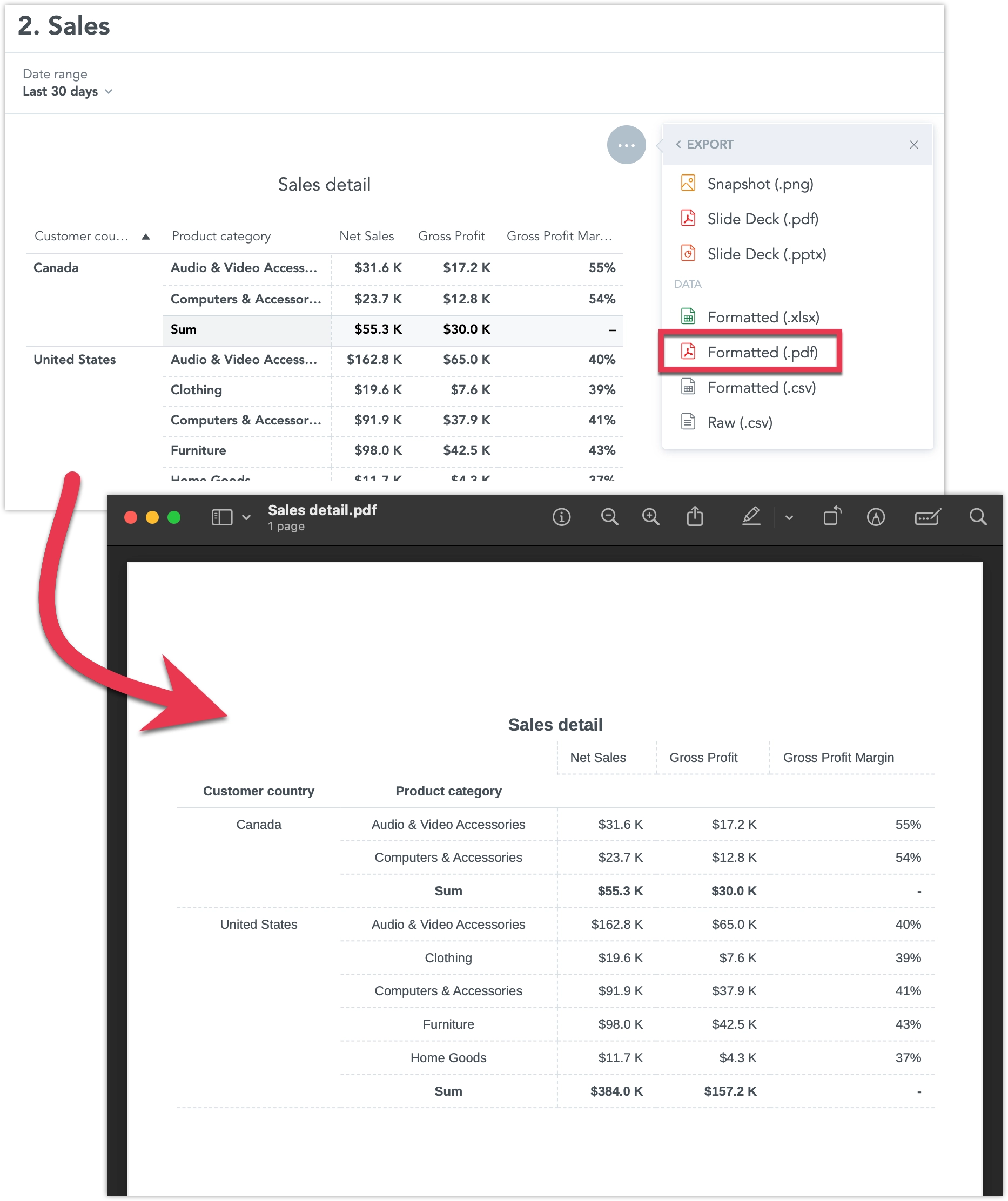Export data as Raw (.csv)

(x=739, y=422)
